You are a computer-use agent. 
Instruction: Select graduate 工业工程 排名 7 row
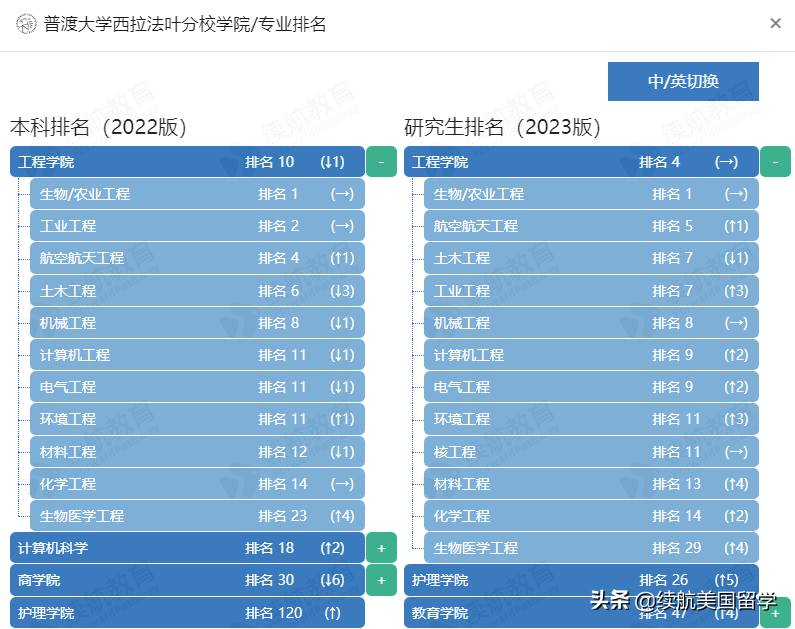[591, 291]
